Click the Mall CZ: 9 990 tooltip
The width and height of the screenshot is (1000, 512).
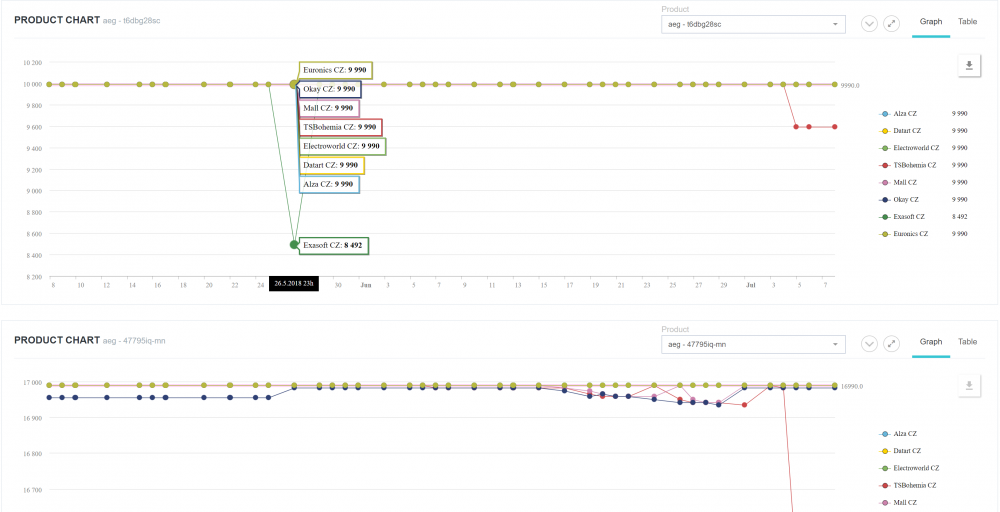click(329, 108)
